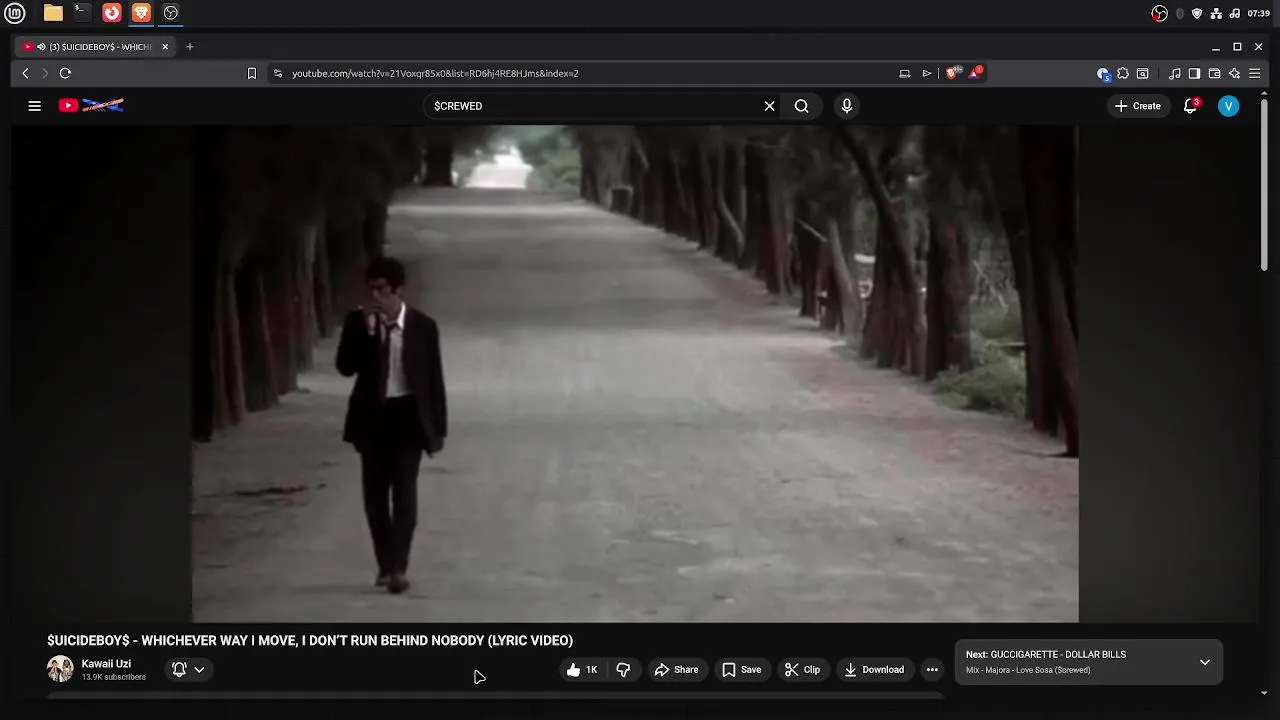Screen dimensions: 1280x720
Task: Click the scrollbar down arrow
Action: point(1264,692)
